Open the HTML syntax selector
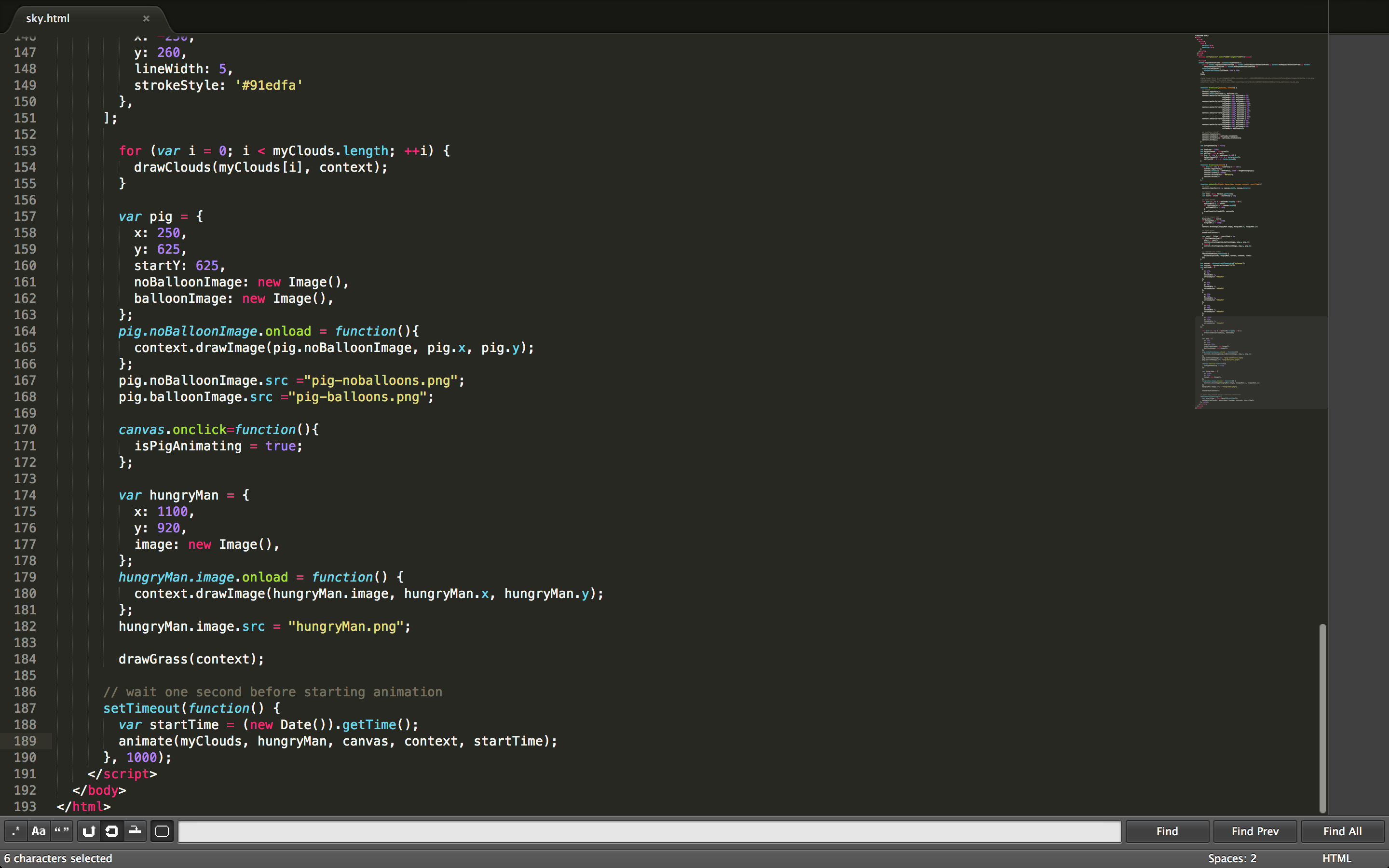The width and height of the screenshot is (1389, 868). 1337,858
